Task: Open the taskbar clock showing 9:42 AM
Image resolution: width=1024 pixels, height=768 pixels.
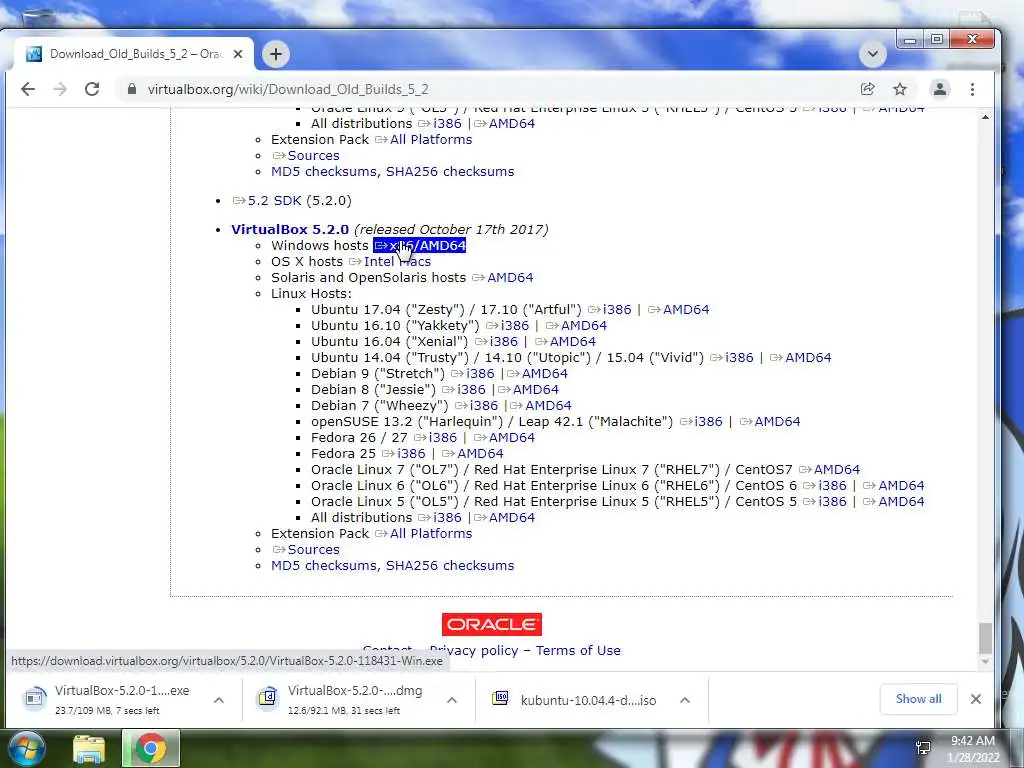Action: coord(973,748)
